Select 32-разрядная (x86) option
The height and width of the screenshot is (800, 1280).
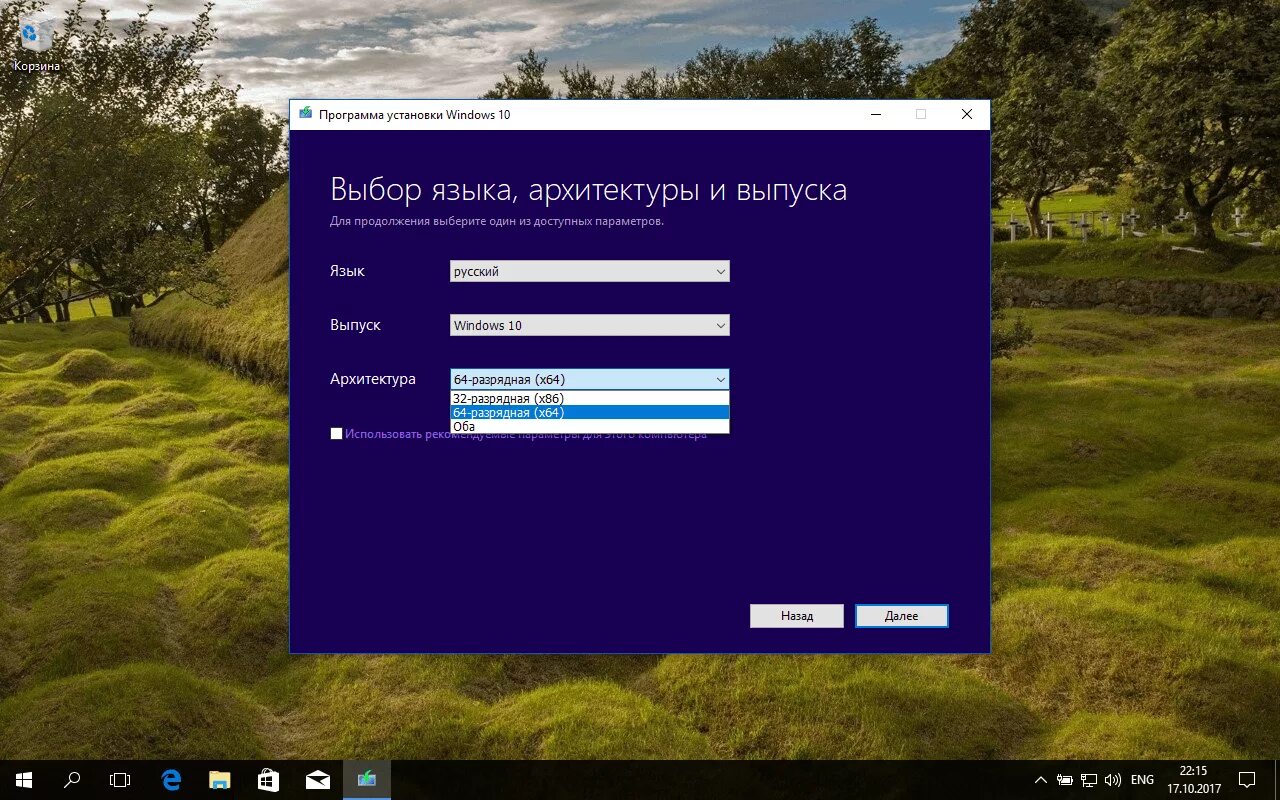(590, 398)
